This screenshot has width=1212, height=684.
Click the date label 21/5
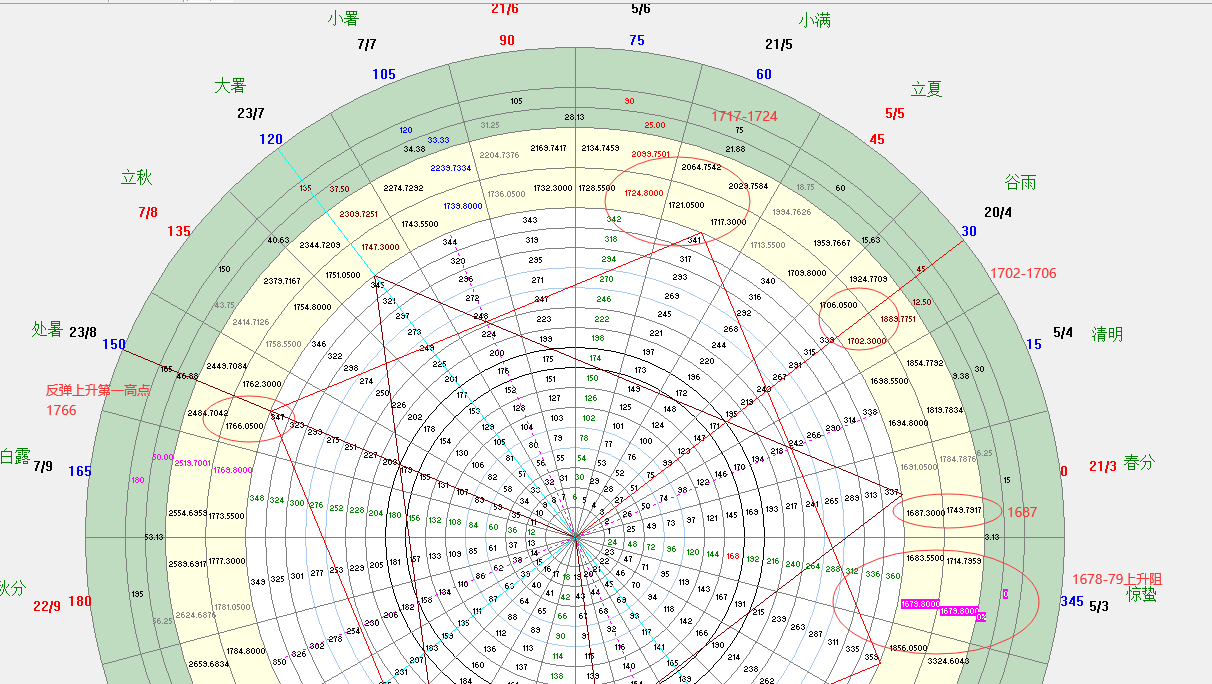point(779,44)
